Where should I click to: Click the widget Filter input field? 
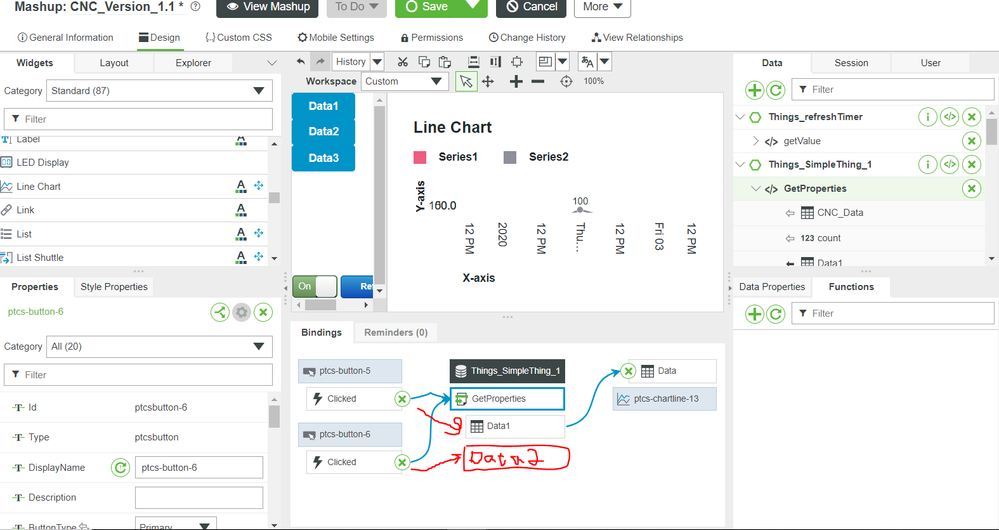[138, 119]
